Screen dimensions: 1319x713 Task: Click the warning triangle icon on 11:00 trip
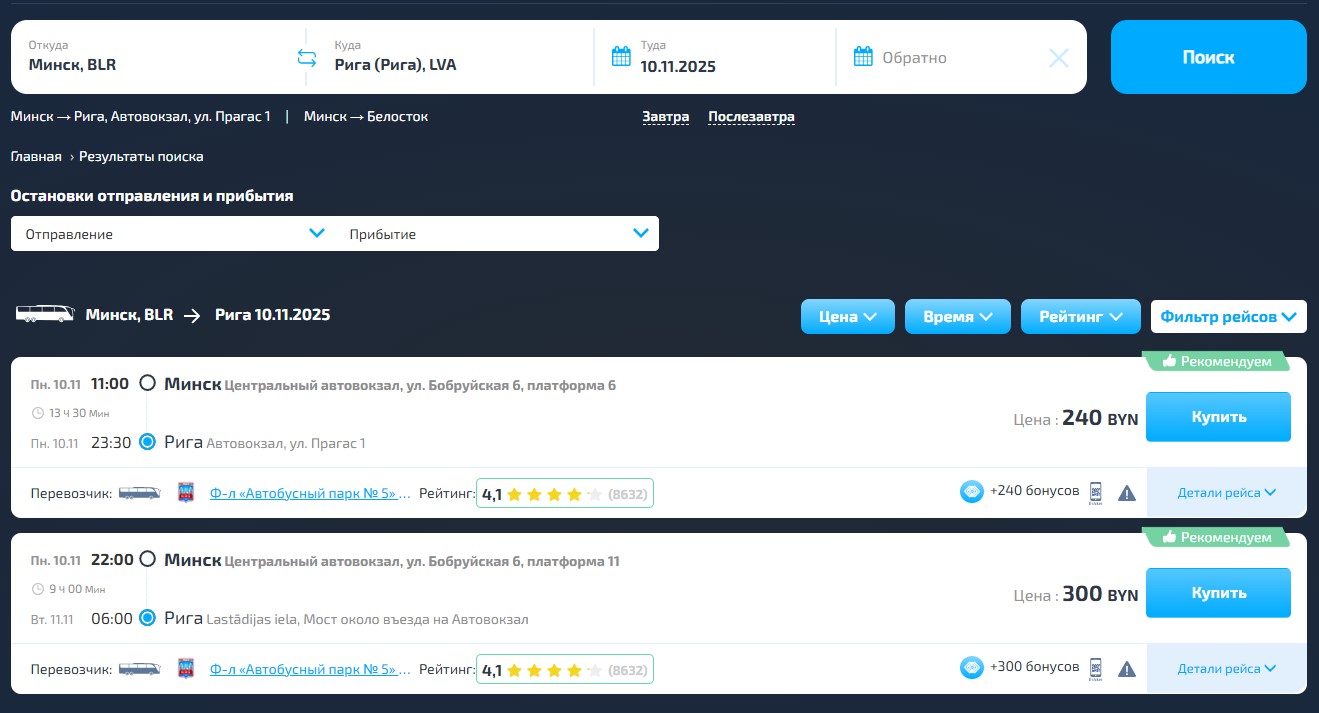point(1127,493)
